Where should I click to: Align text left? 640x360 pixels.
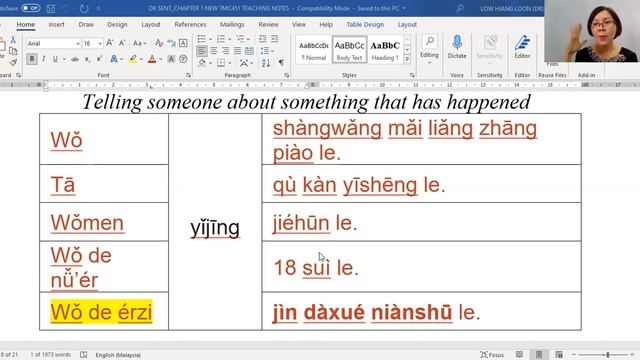pyautogui.click(x=202, y=51)
